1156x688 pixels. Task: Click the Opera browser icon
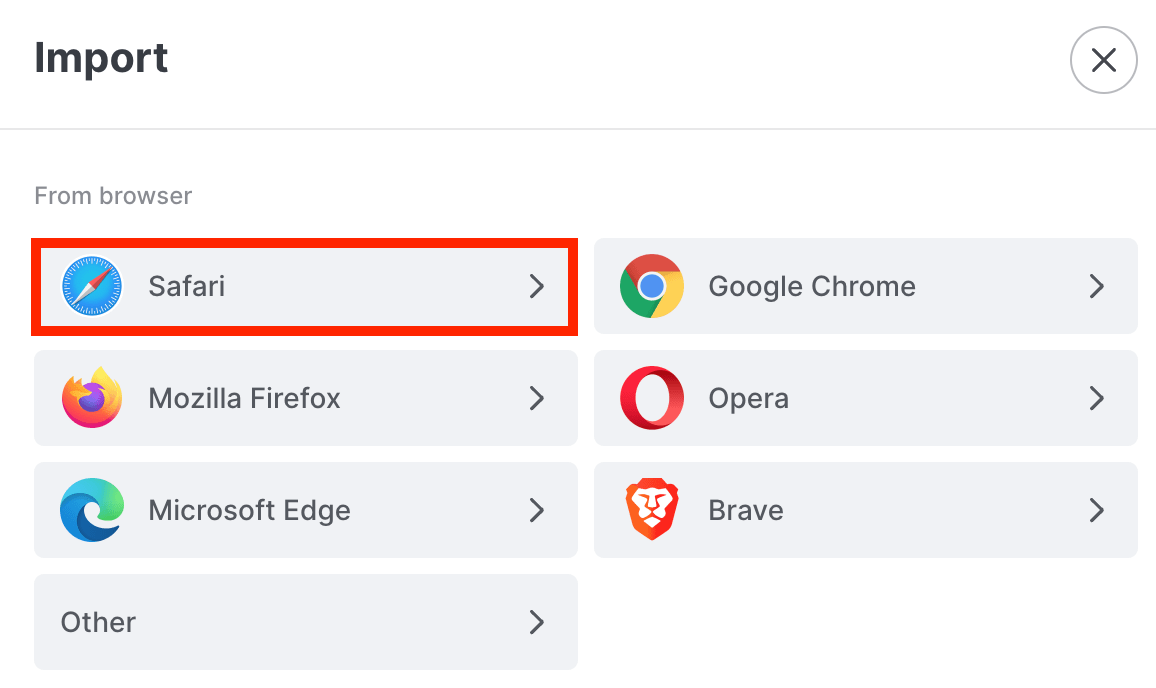click(652, 398)
